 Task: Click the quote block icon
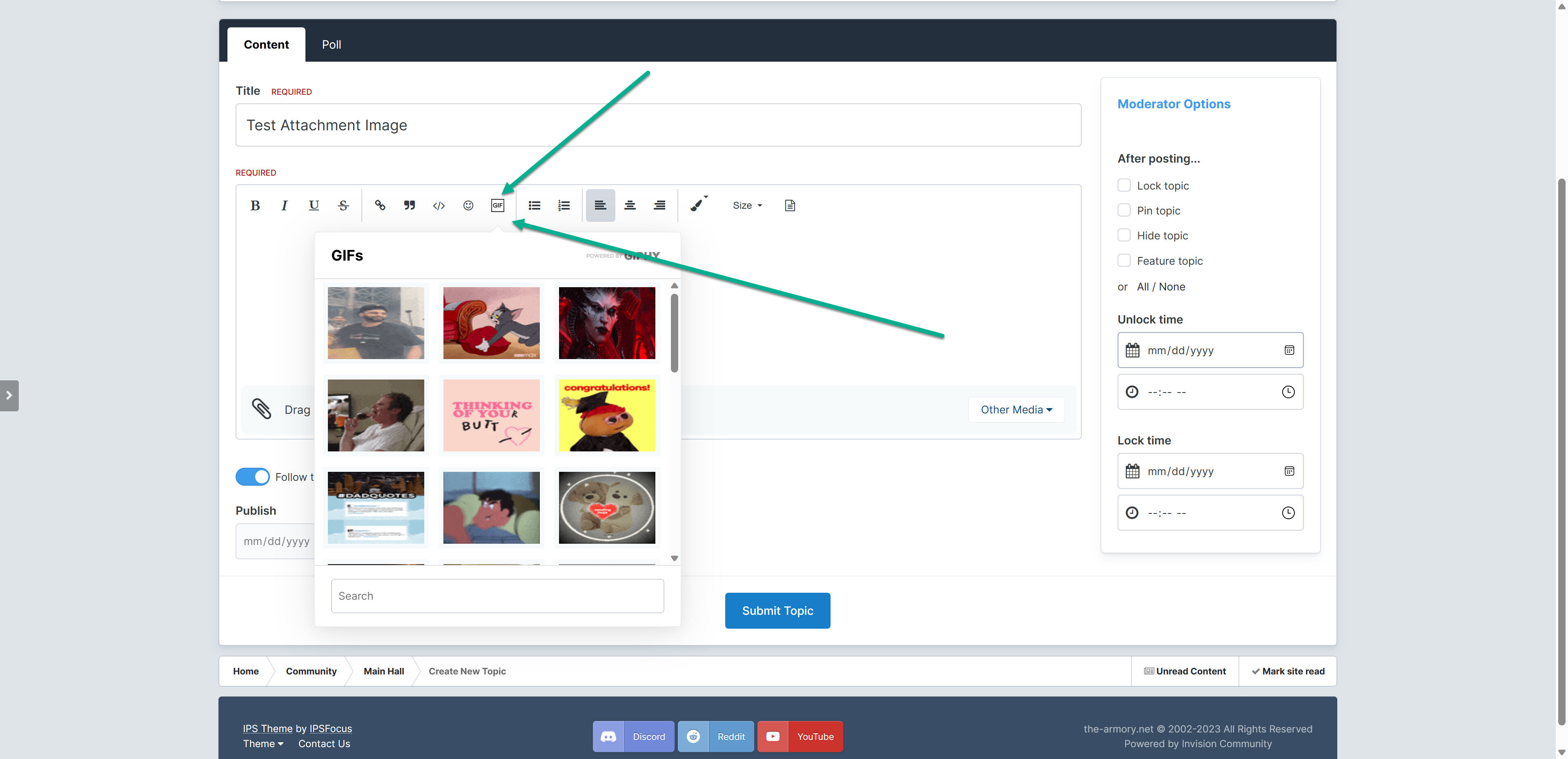(x=409, y=205)
